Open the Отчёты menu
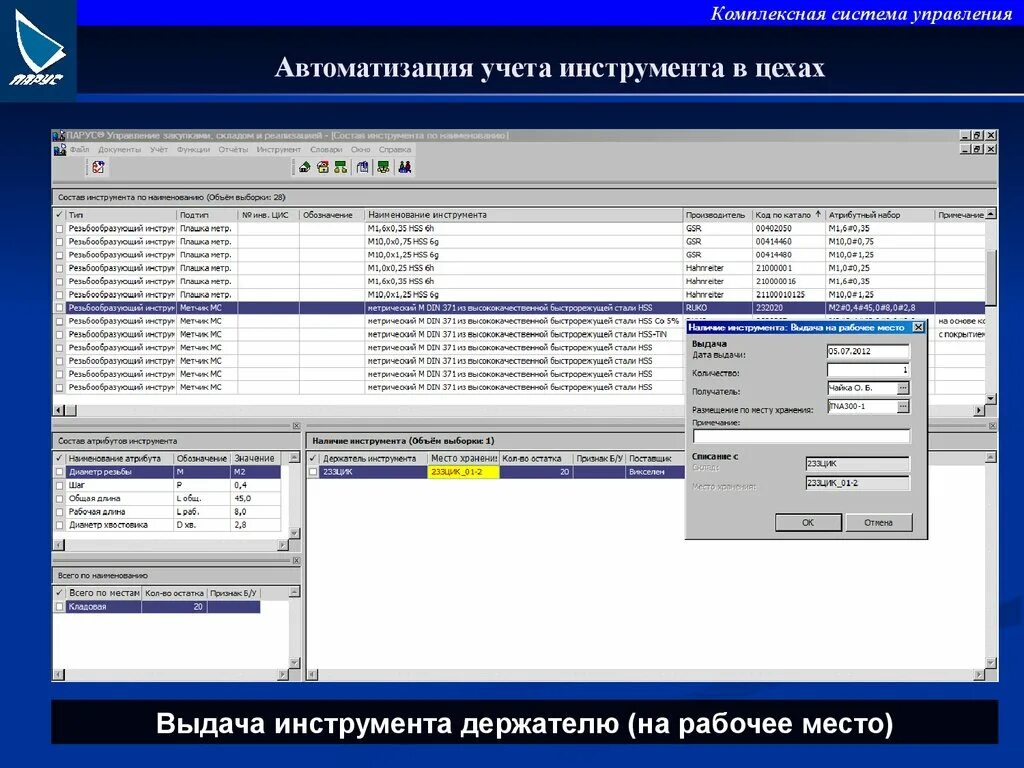 [x=233, y=150]
